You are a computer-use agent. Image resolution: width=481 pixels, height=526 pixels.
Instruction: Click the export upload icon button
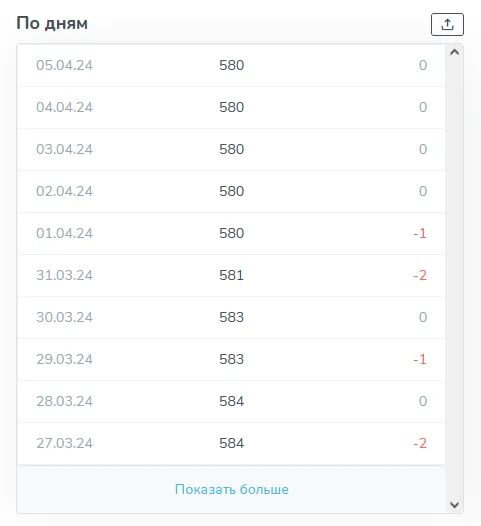point(447,24)
